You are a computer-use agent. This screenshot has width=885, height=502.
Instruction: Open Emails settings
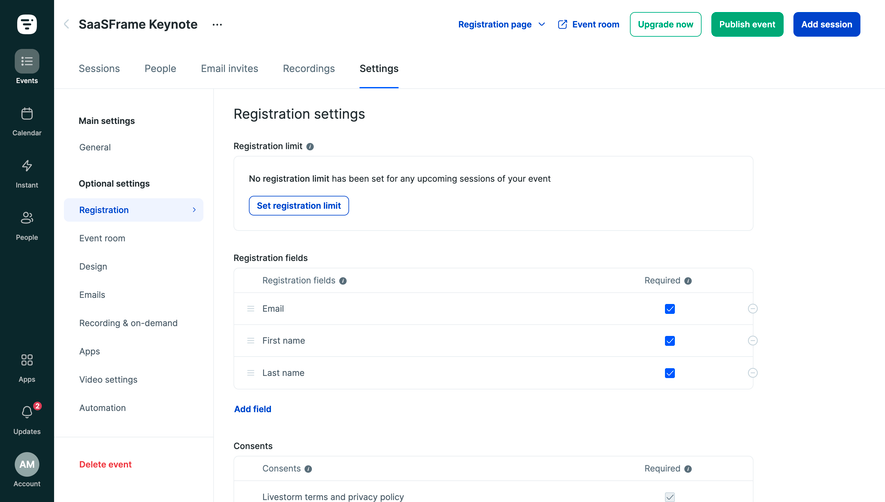tap(92, 295)
